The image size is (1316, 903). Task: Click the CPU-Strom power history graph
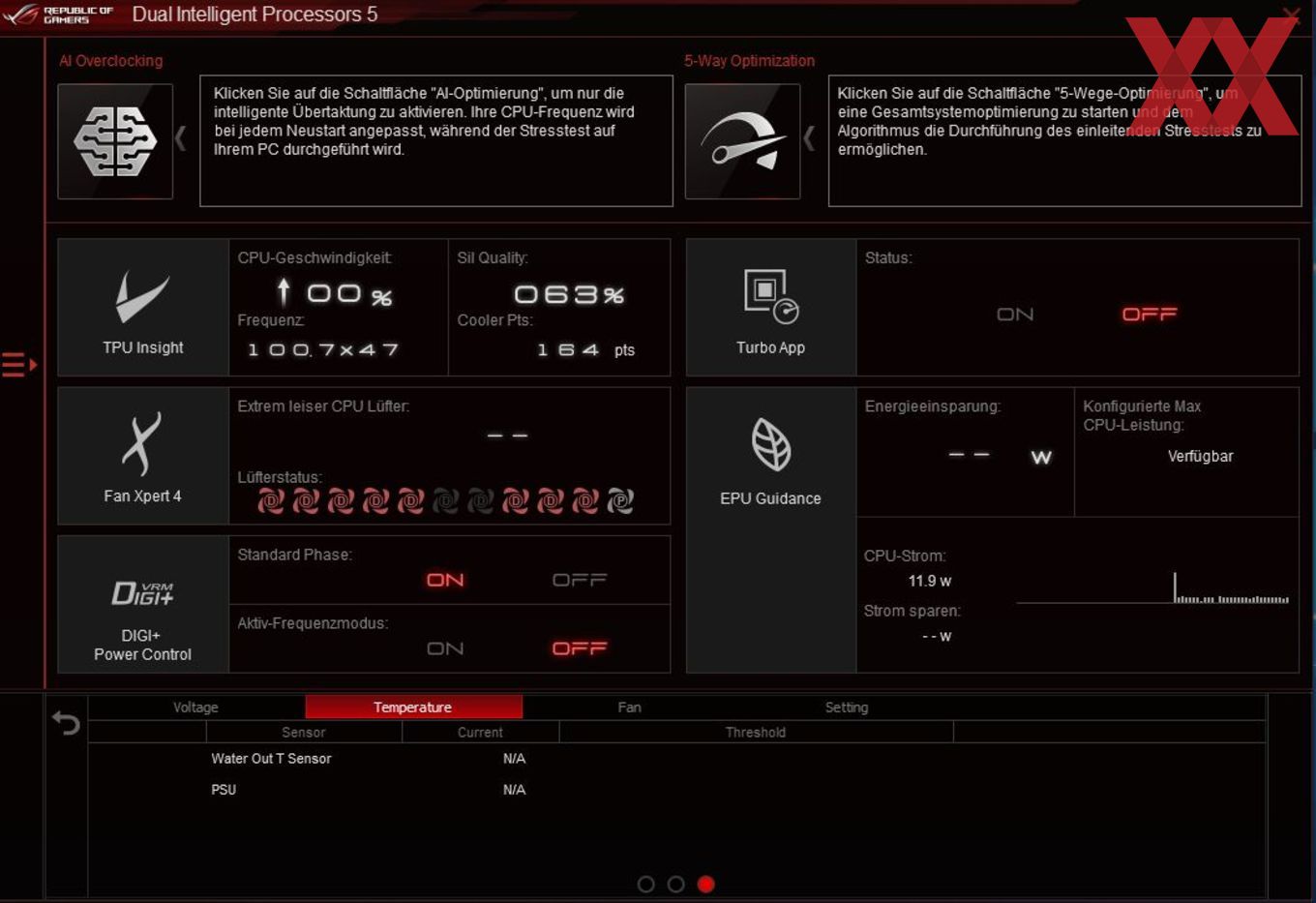pos(1152,587)
